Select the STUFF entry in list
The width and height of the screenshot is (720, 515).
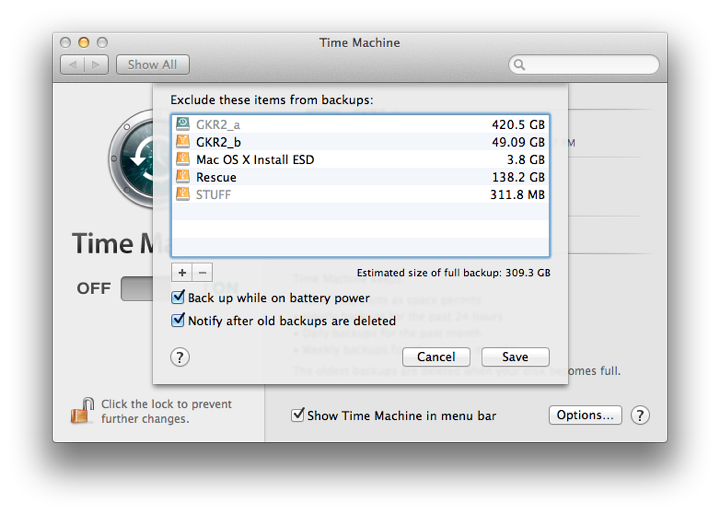(x=214, y=195)
